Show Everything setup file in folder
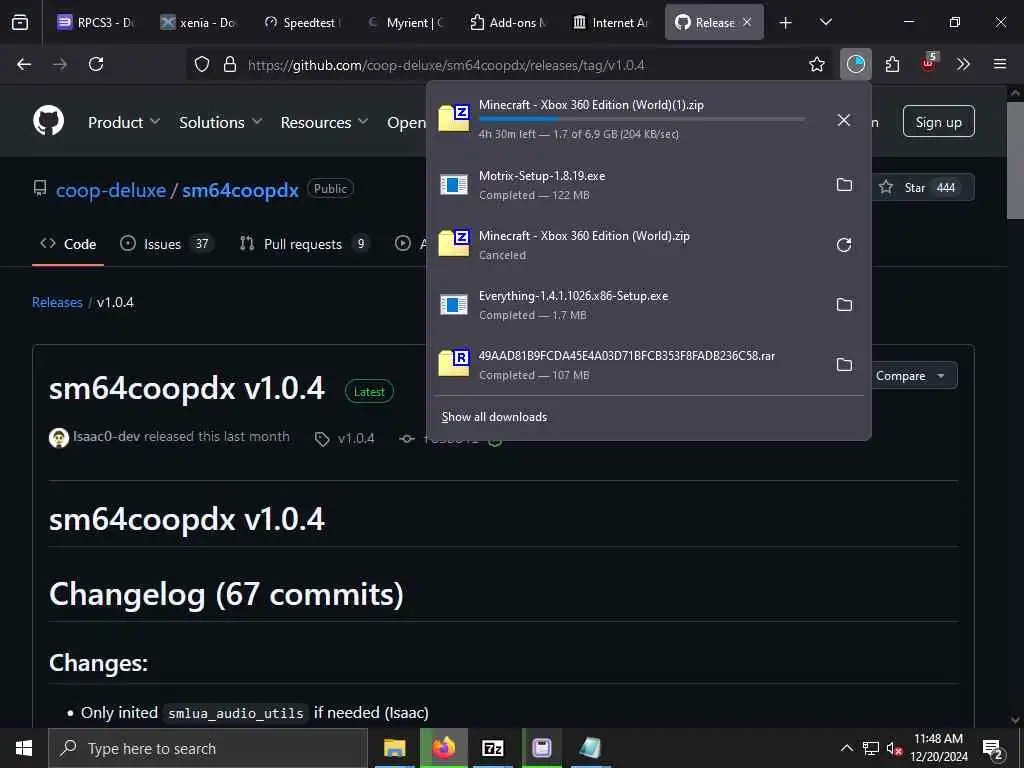The width and height of the screenshot is (1024, 768). click(844, 305)
